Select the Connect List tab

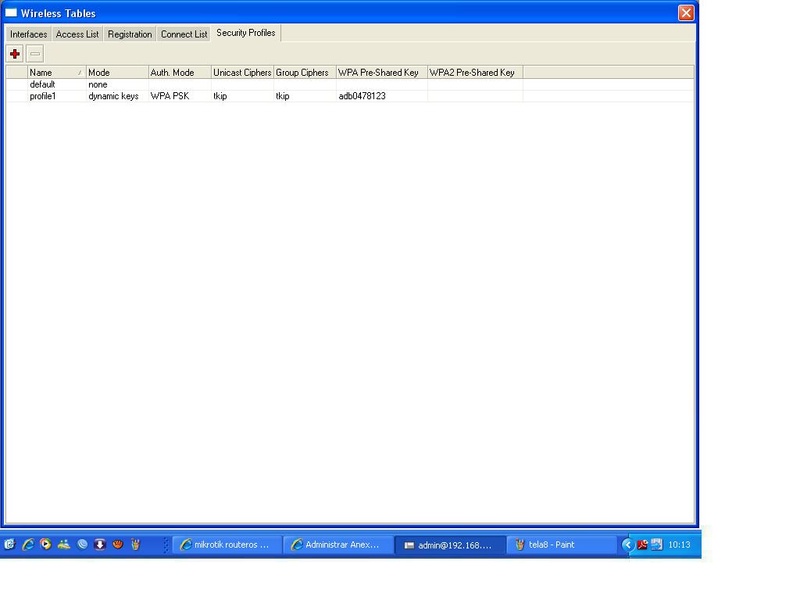point(184,34)
